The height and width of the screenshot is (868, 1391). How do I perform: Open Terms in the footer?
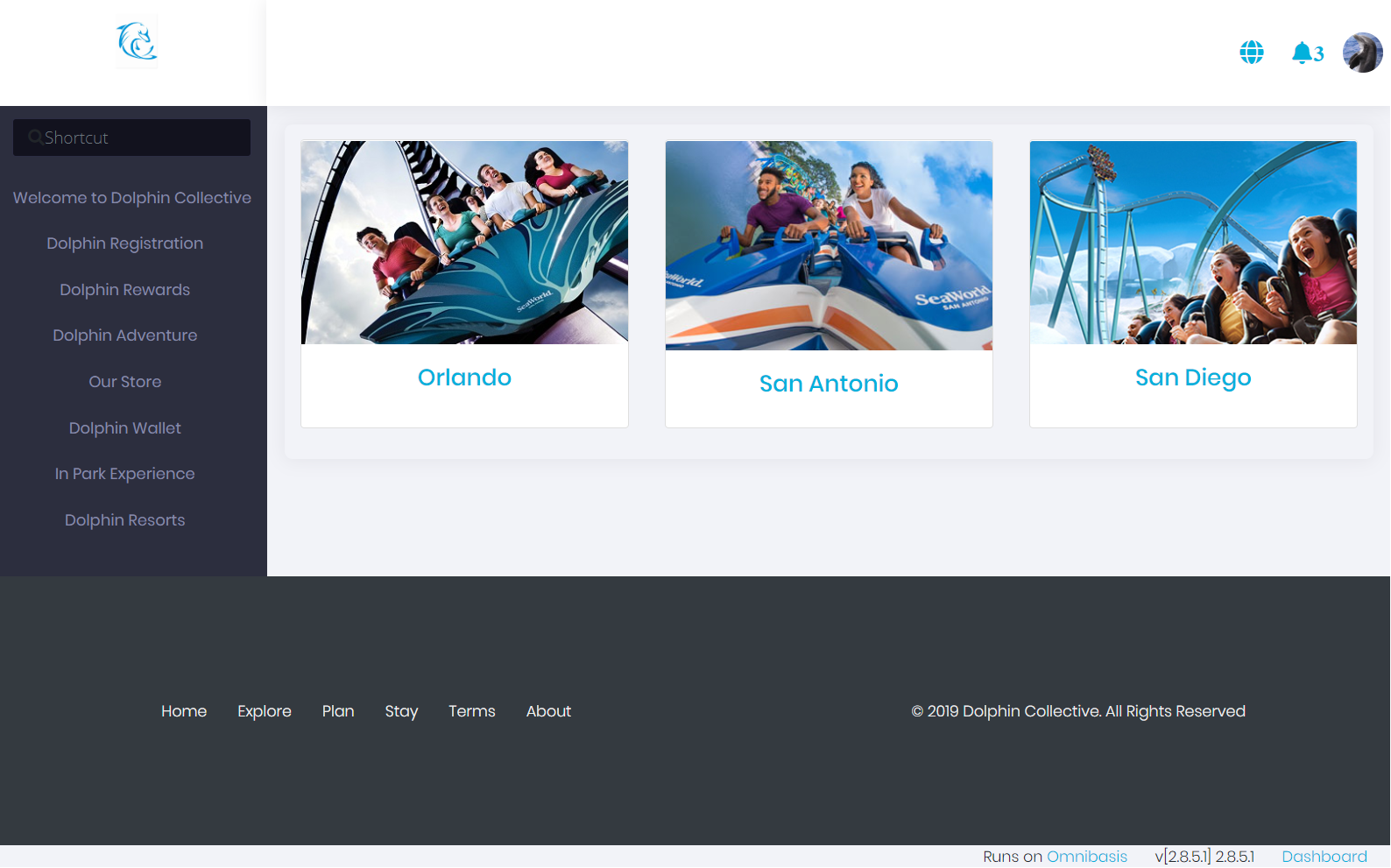472,711
